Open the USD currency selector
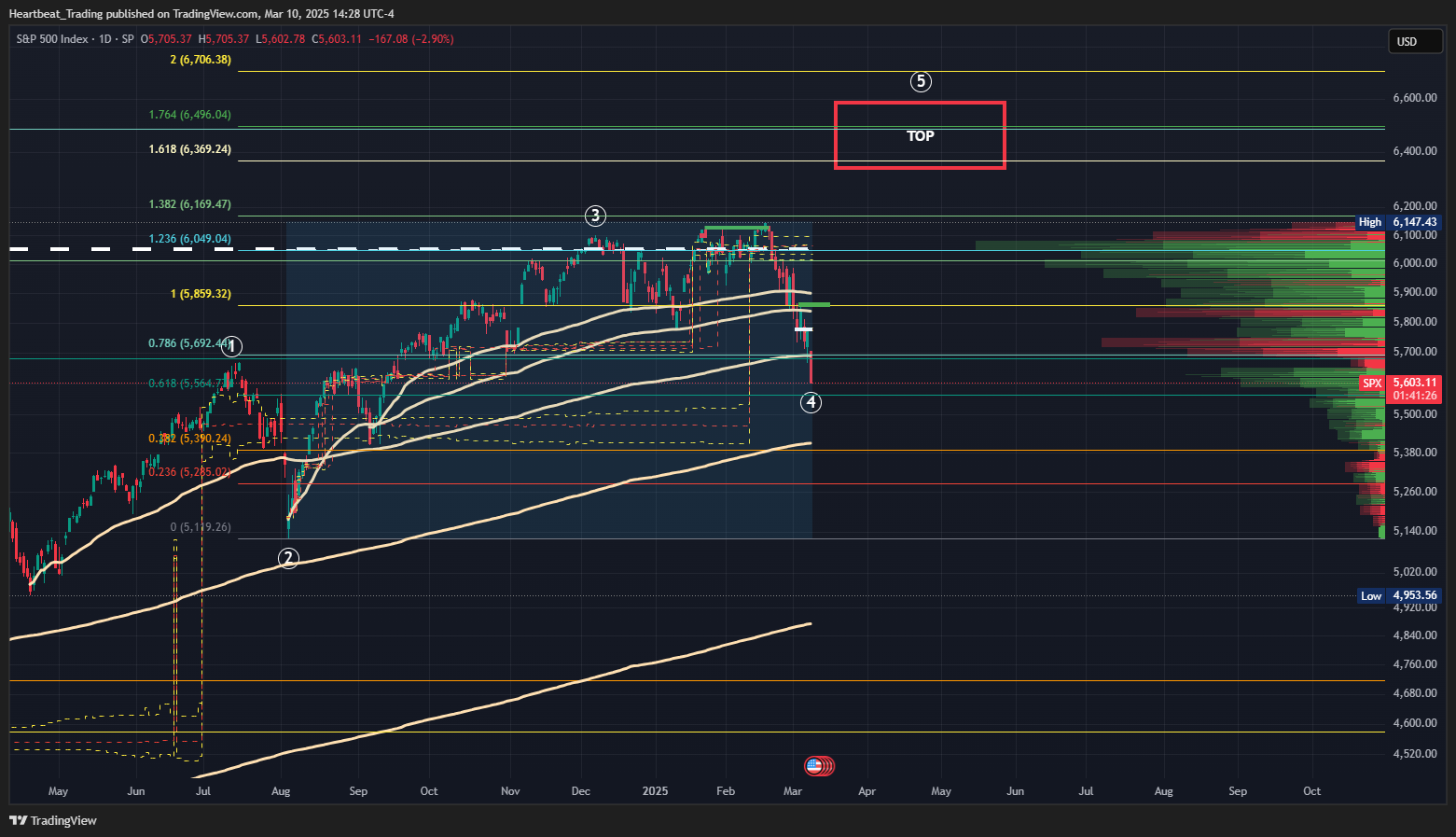1456x837 pixels. pyautogui.click(x=1415, y=41)
